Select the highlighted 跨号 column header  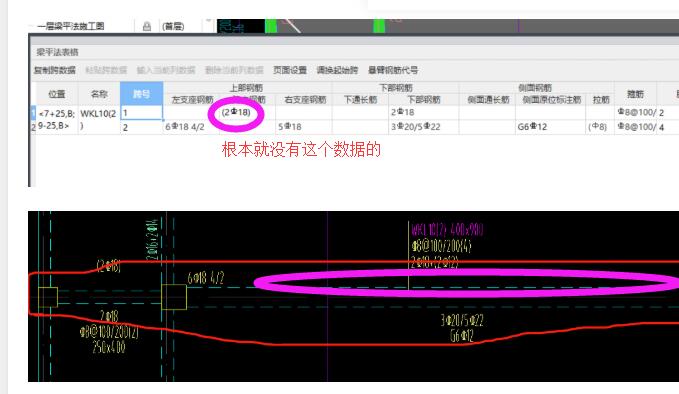[x=142, y=94]
